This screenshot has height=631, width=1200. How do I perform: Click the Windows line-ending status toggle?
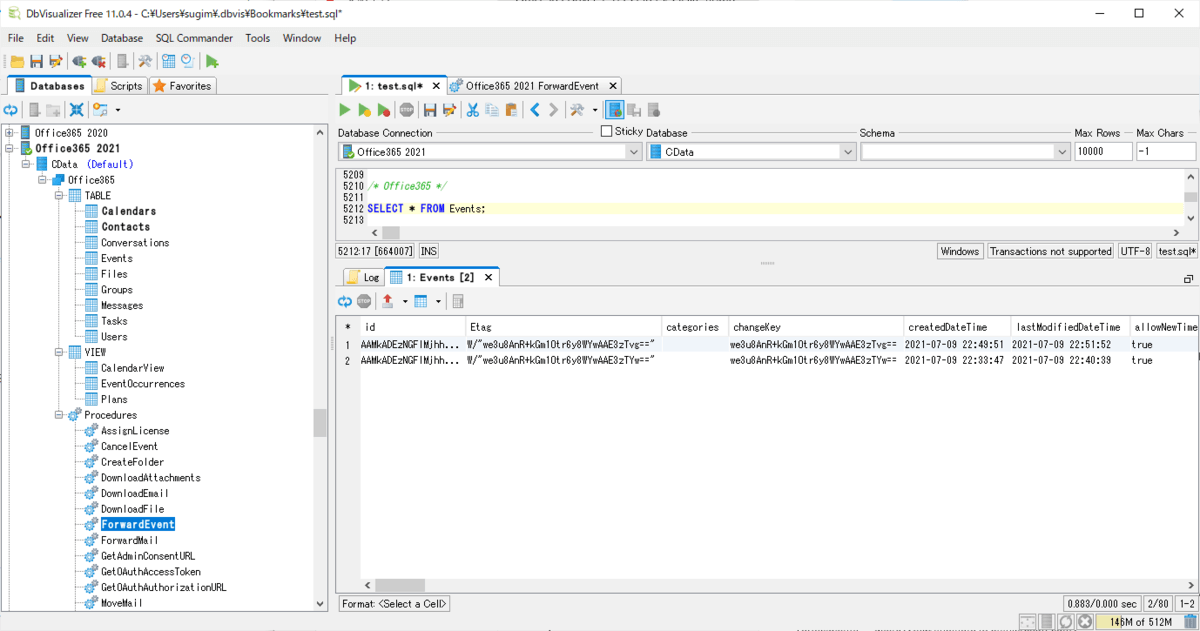(x=960, y=250)
